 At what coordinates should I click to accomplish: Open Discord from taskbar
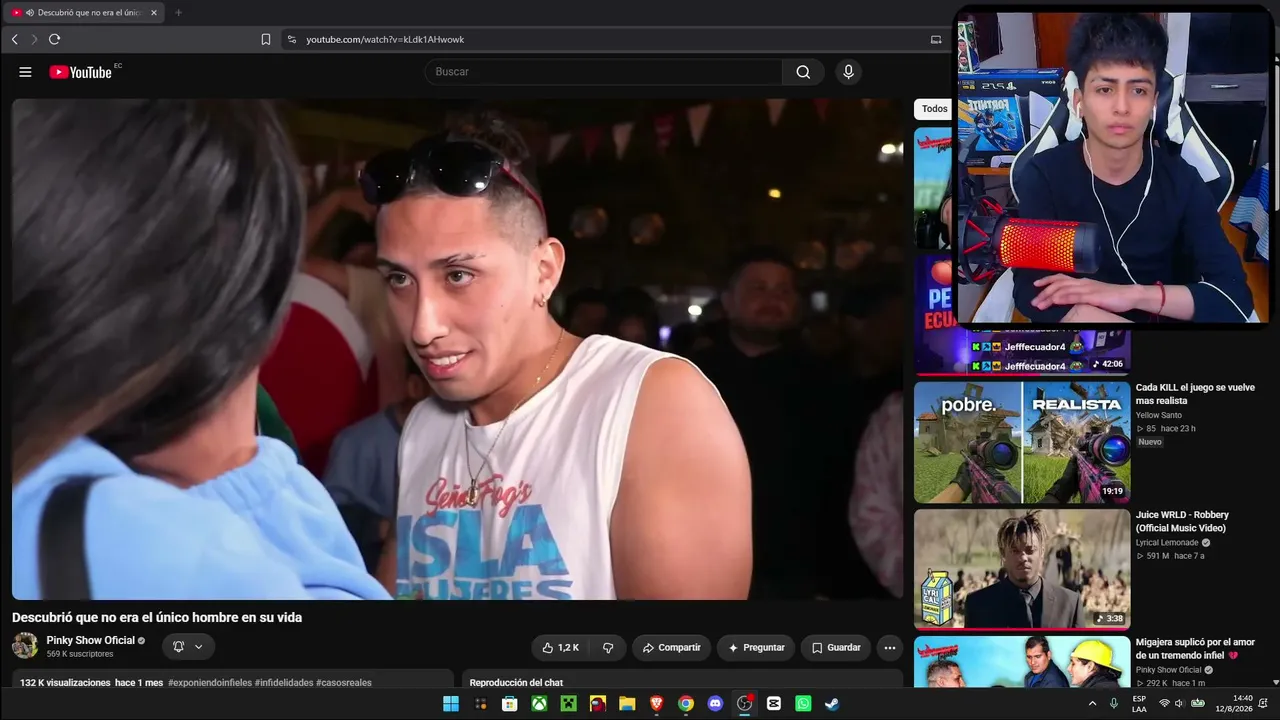(715, 704)
